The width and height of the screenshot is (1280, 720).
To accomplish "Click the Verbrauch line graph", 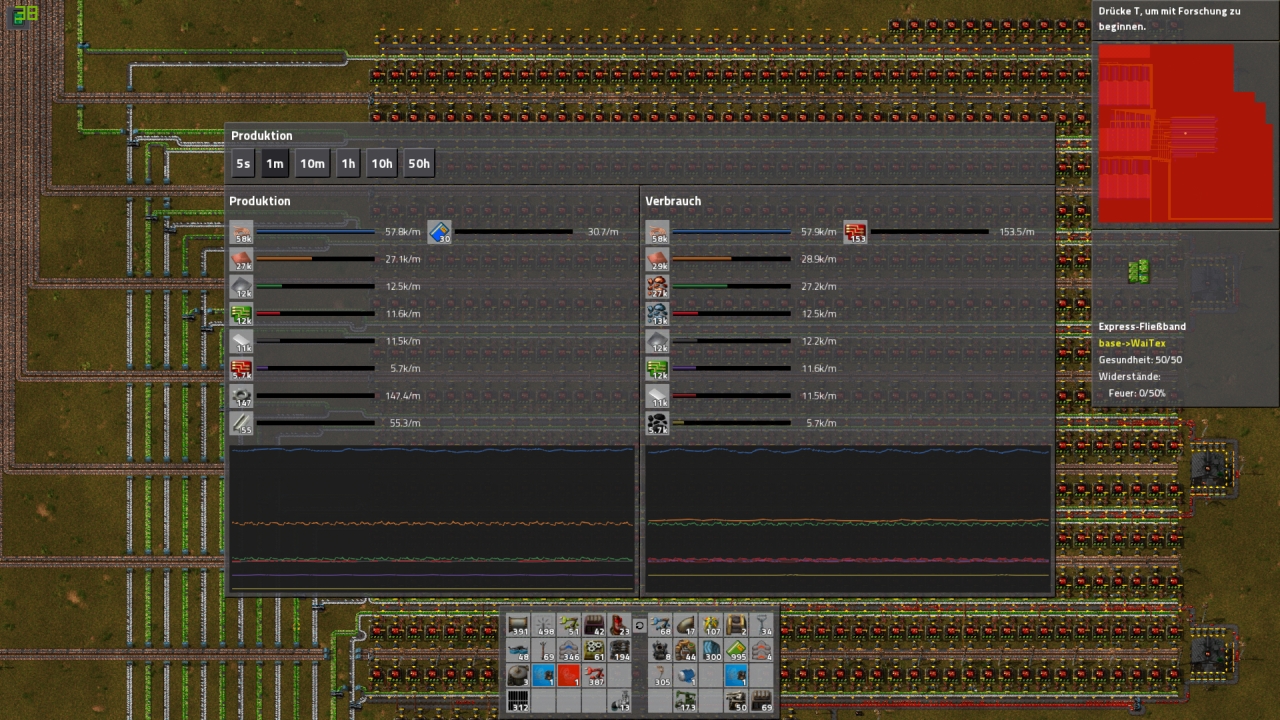I will click(848, 518).
